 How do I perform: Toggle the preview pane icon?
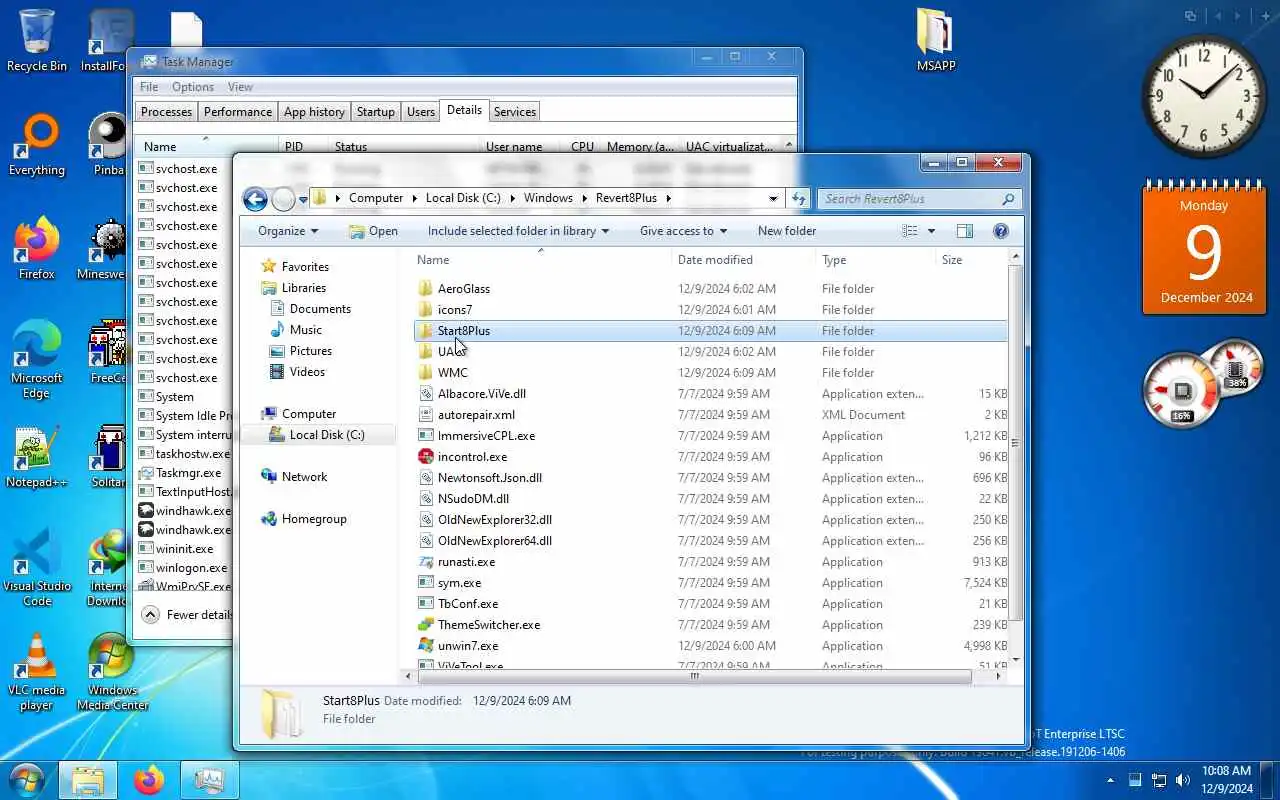pyautogui.click(x=964, y=231)
